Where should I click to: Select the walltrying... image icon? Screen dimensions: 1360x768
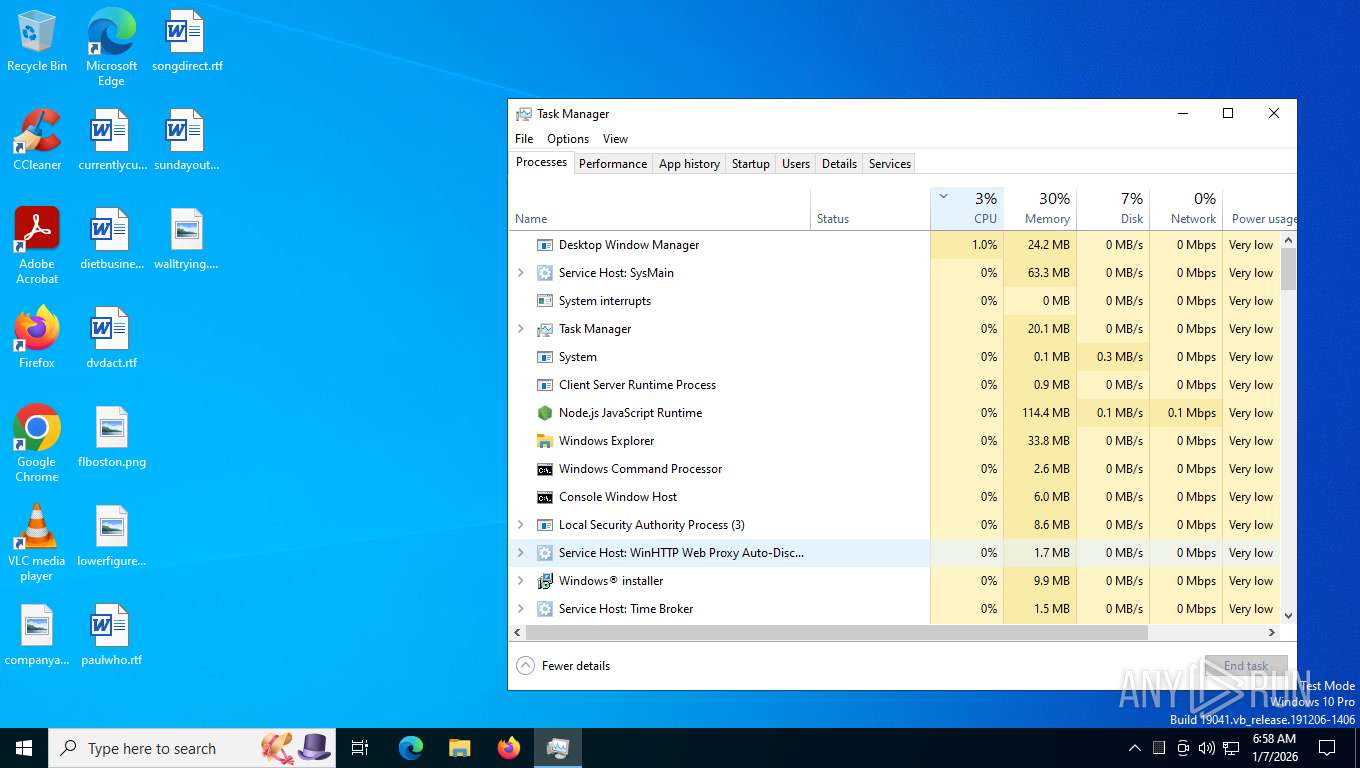click(186, 239)
